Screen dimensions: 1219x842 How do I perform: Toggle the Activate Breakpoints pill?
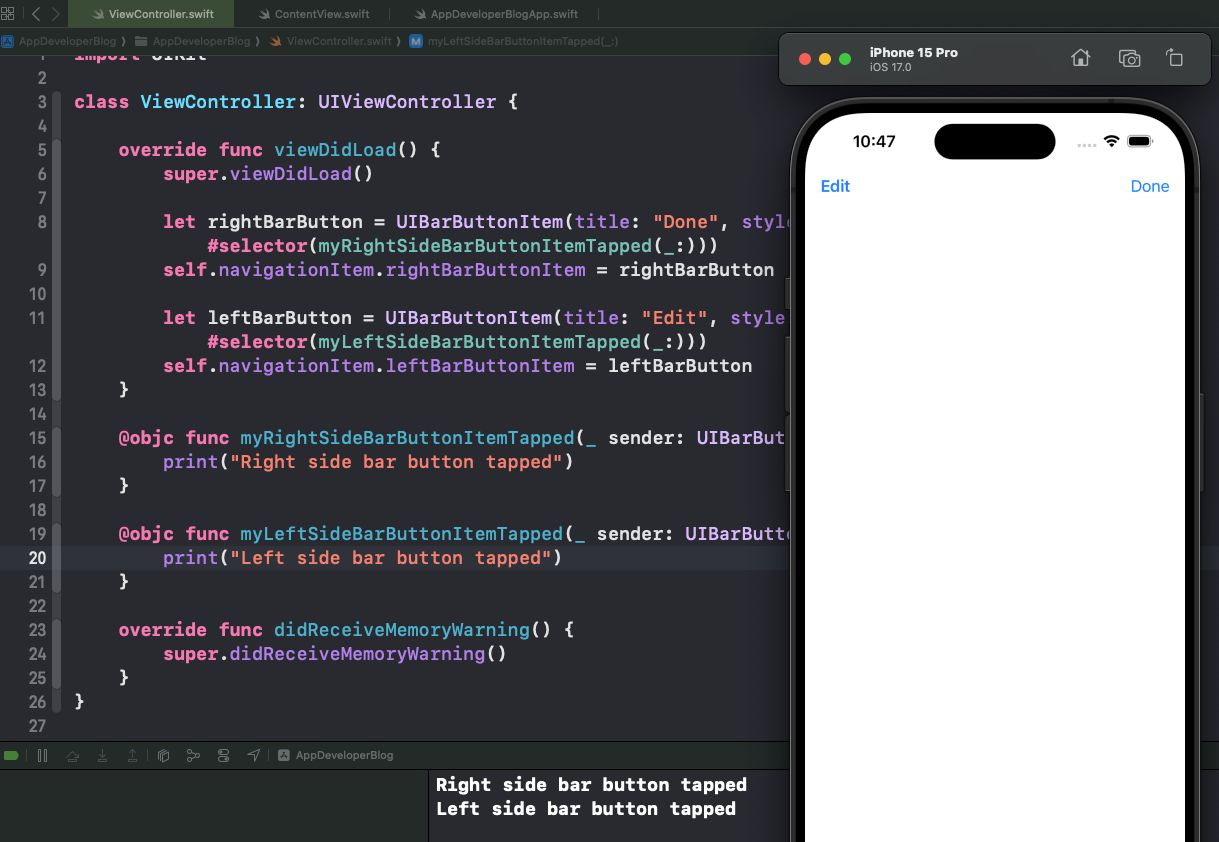pyautogui.click(x=12, y=755)
